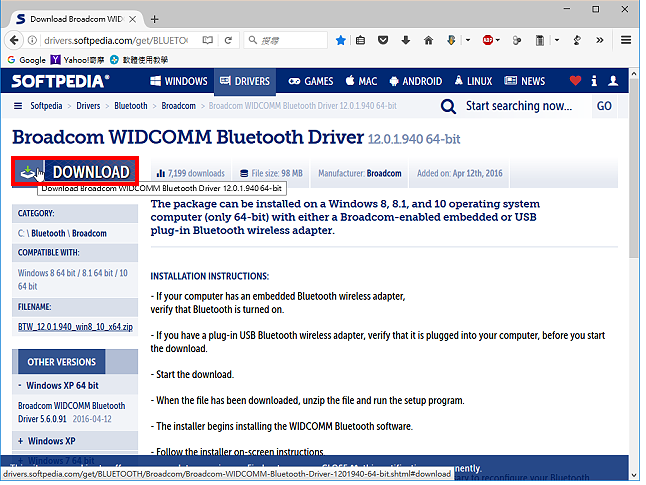Bookmark this page with the star icon
This screenshot has height=485, width=646.
[x=340, y=40]
